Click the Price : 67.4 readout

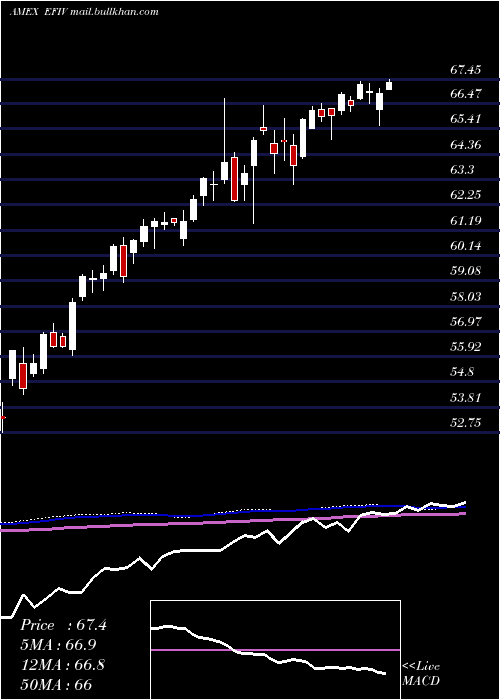coord(63,625)
